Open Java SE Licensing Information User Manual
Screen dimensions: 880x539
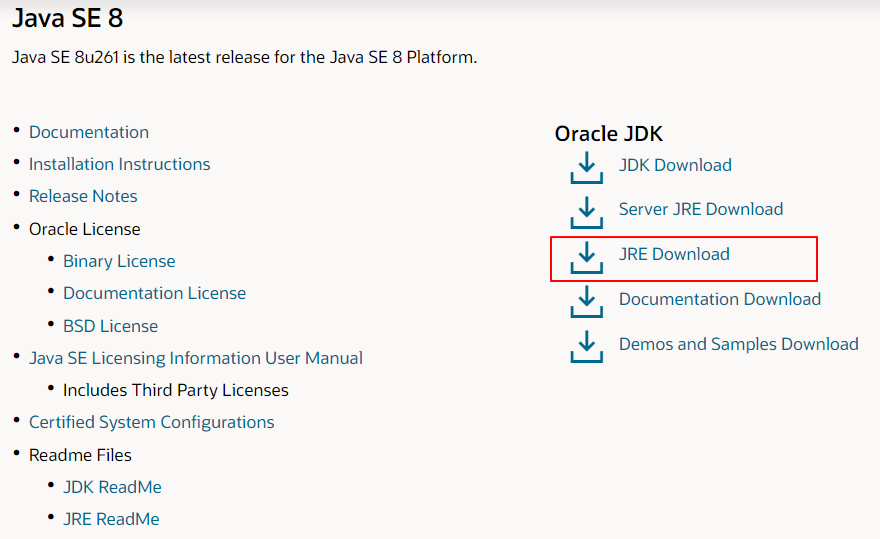[x=196, y=358]
